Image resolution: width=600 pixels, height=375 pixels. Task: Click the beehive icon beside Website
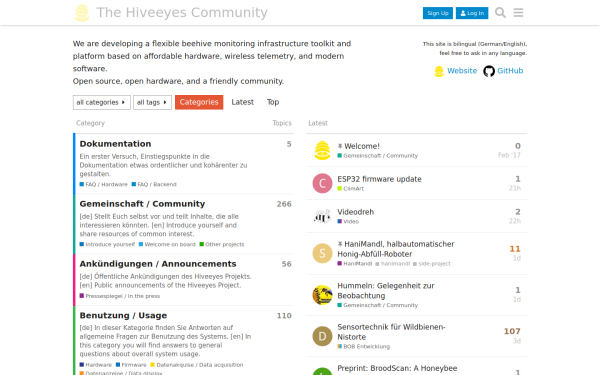[439, 71]
